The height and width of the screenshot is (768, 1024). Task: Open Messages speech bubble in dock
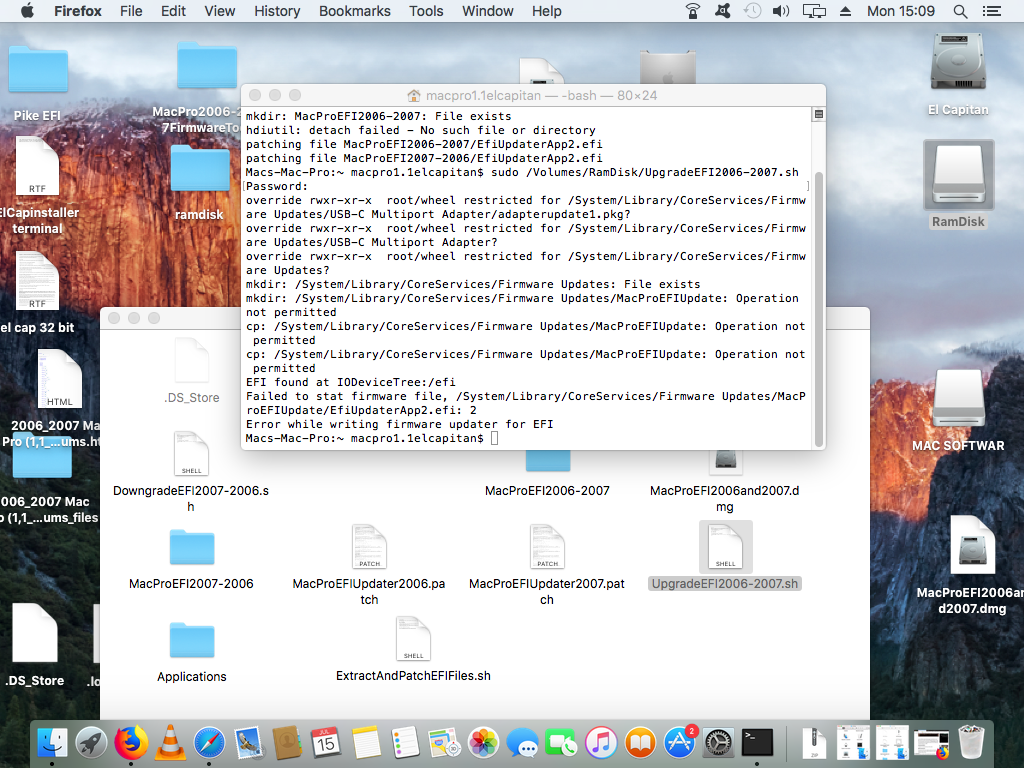(522, 743)
